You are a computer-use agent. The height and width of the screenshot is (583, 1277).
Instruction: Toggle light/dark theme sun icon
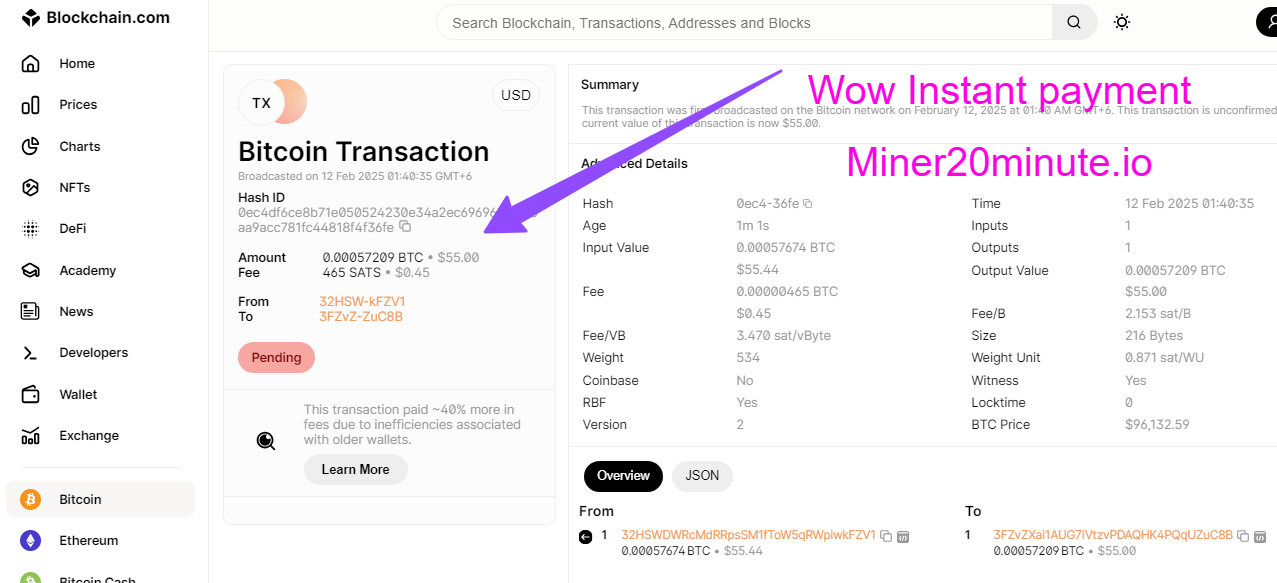[x=1122, y=22]
